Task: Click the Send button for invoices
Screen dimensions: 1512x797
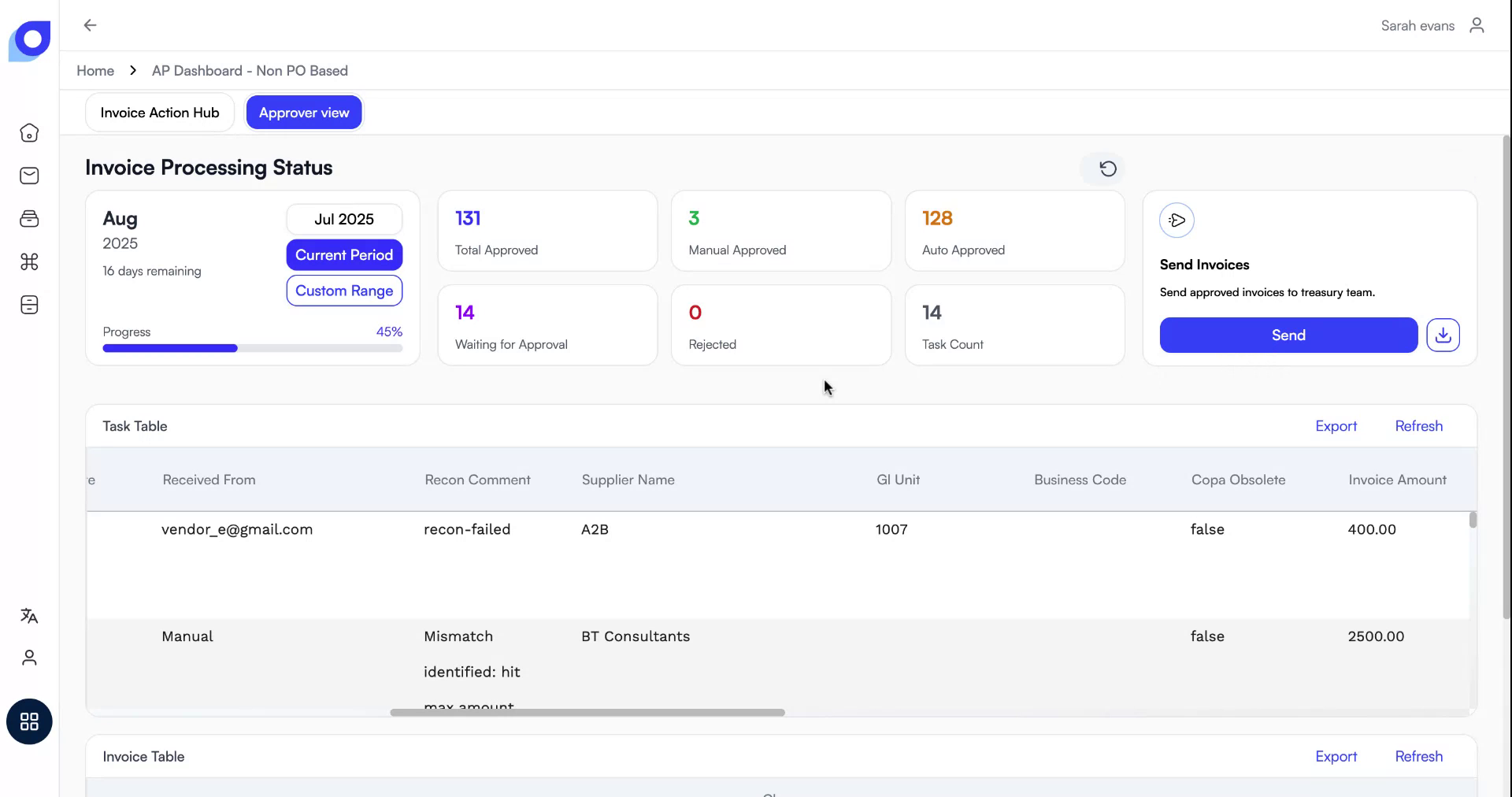Action: click(1288, 335)
